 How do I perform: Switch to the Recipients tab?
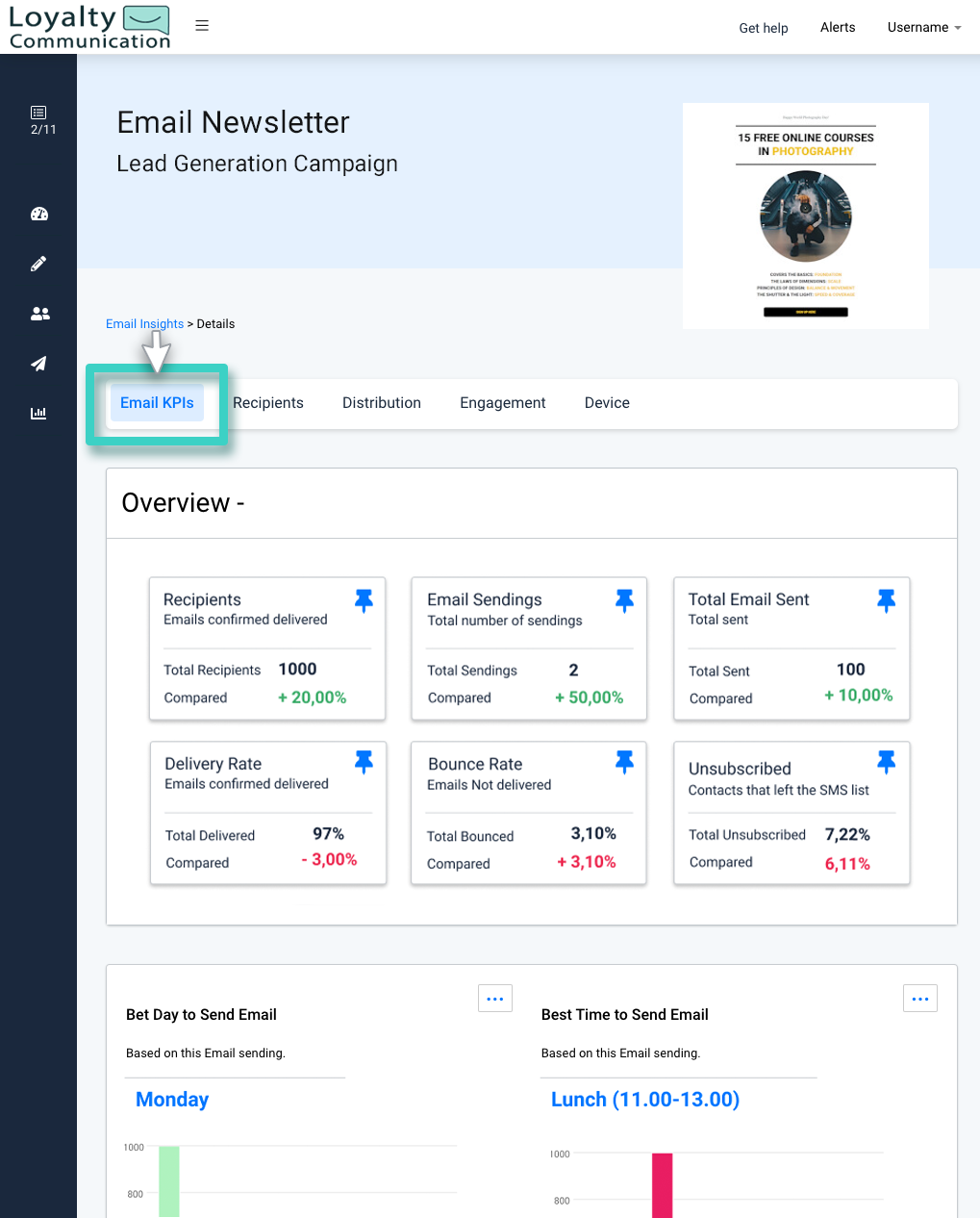(268, 402)
